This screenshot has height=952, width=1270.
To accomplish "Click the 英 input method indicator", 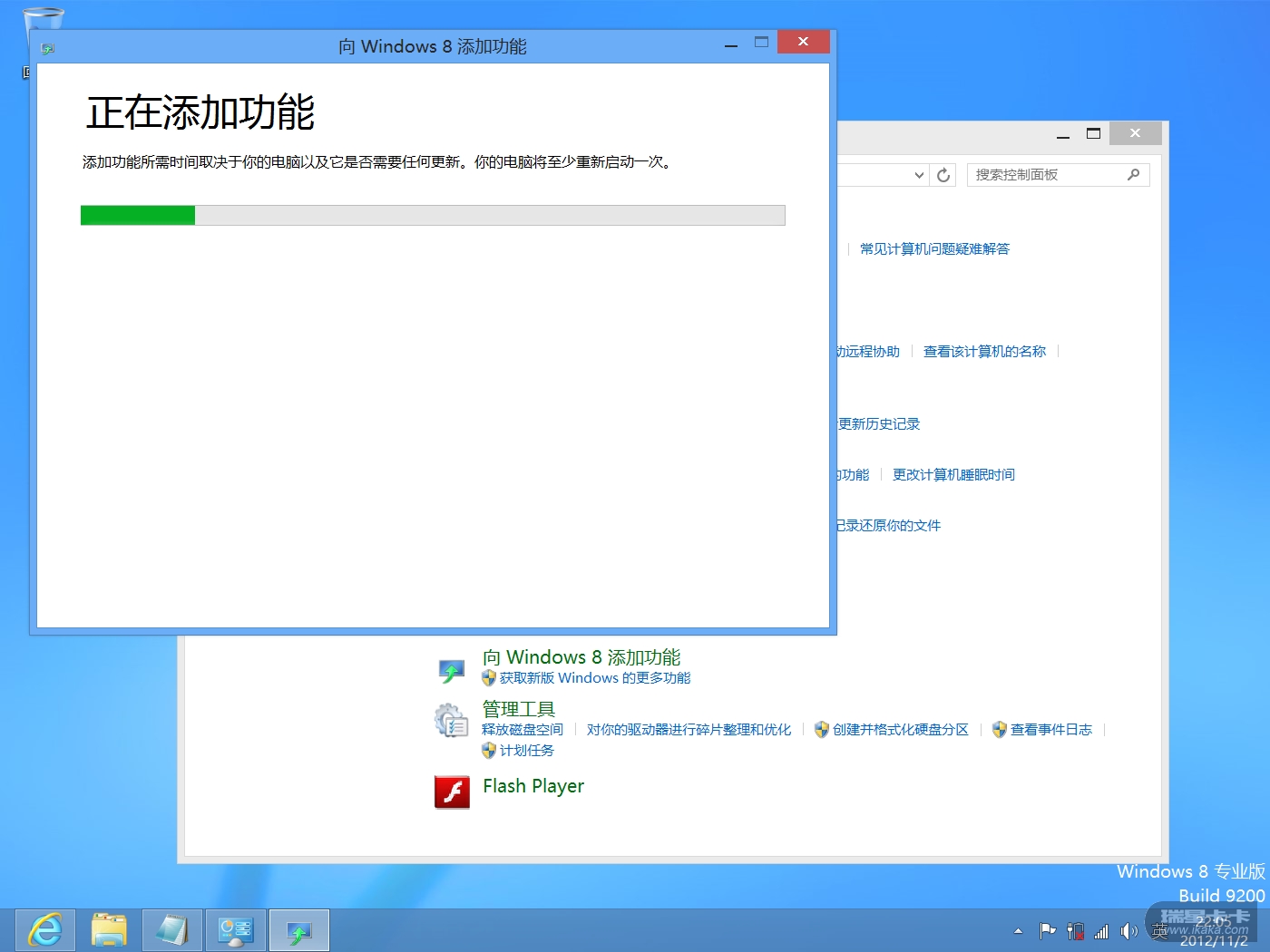I will [x=1159, y=931].
